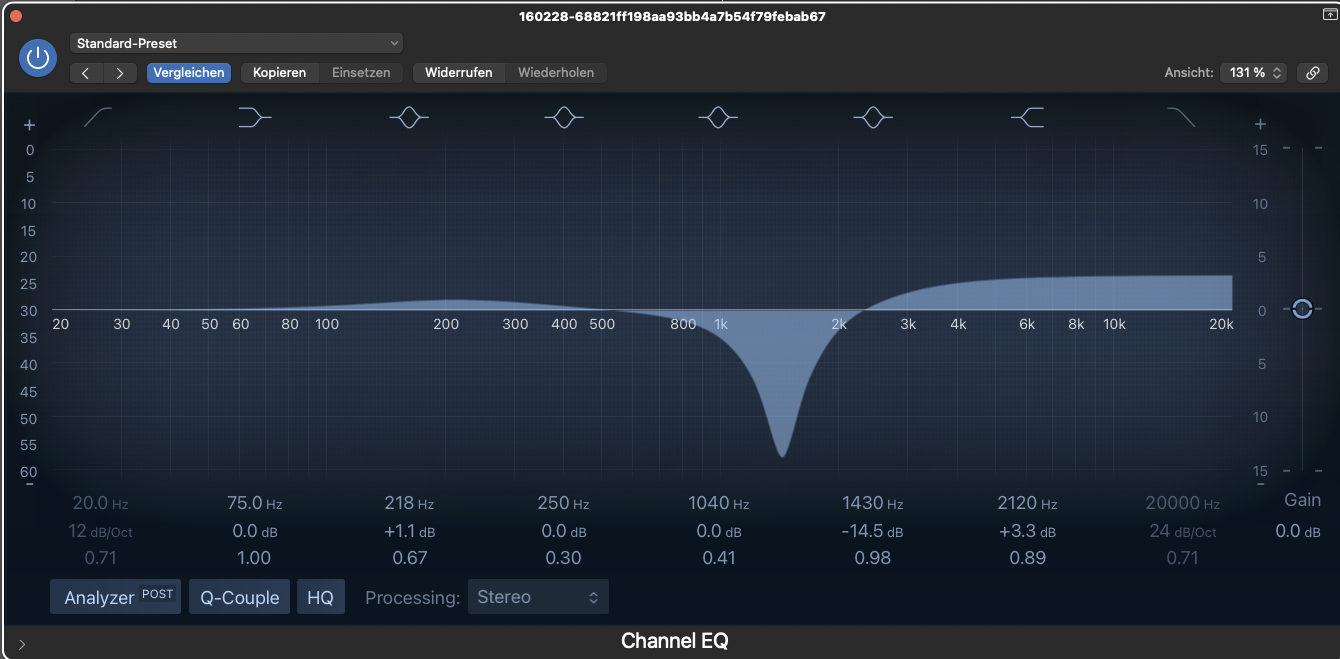Image resolution: width=1340 pixels, height=659 pixels.
Task: Toggle the 218 Hz bell band icon
Action: (x=409, y=118)
